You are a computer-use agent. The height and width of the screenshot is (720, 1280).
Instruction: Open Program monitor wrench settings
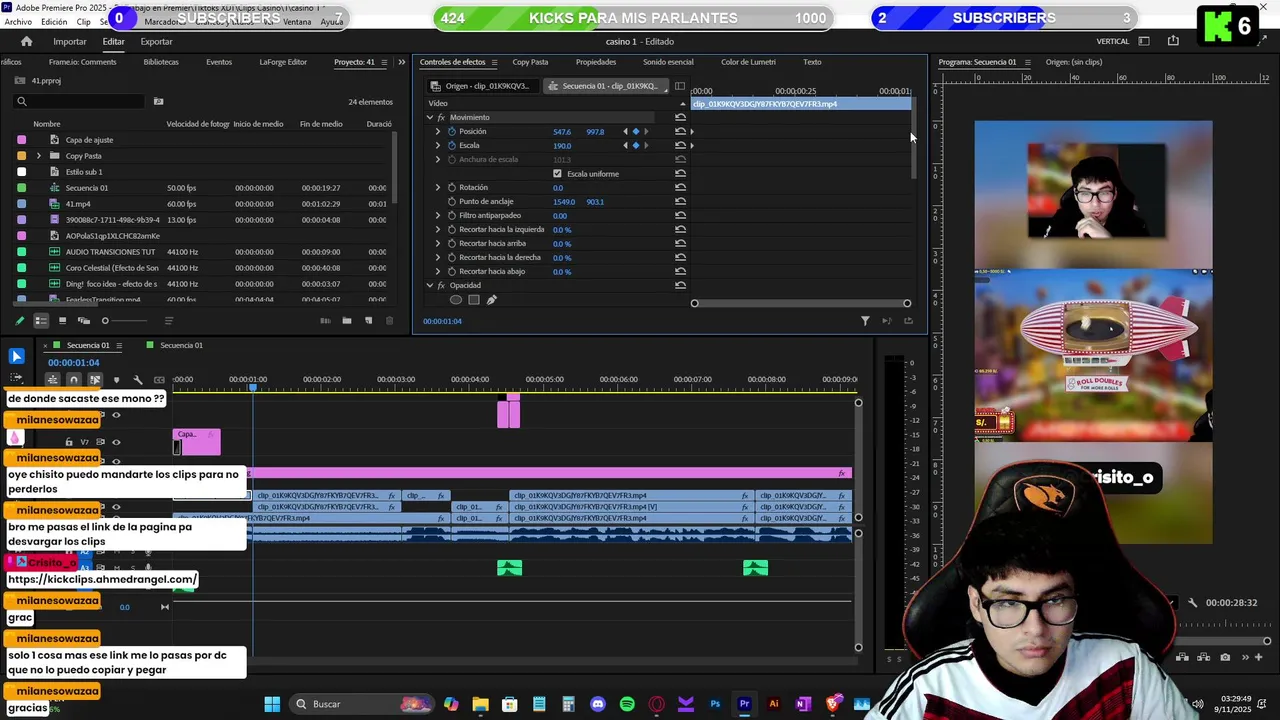[1192, 603]
